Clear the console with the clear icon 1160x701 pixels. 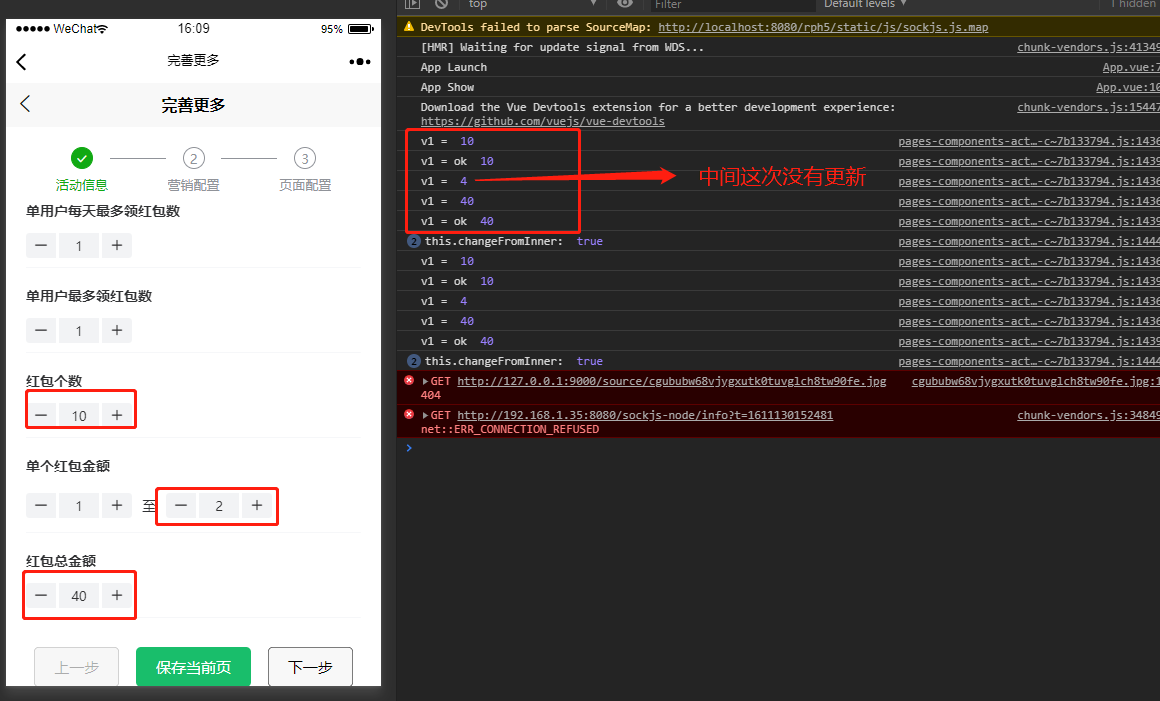coord(442,4)
